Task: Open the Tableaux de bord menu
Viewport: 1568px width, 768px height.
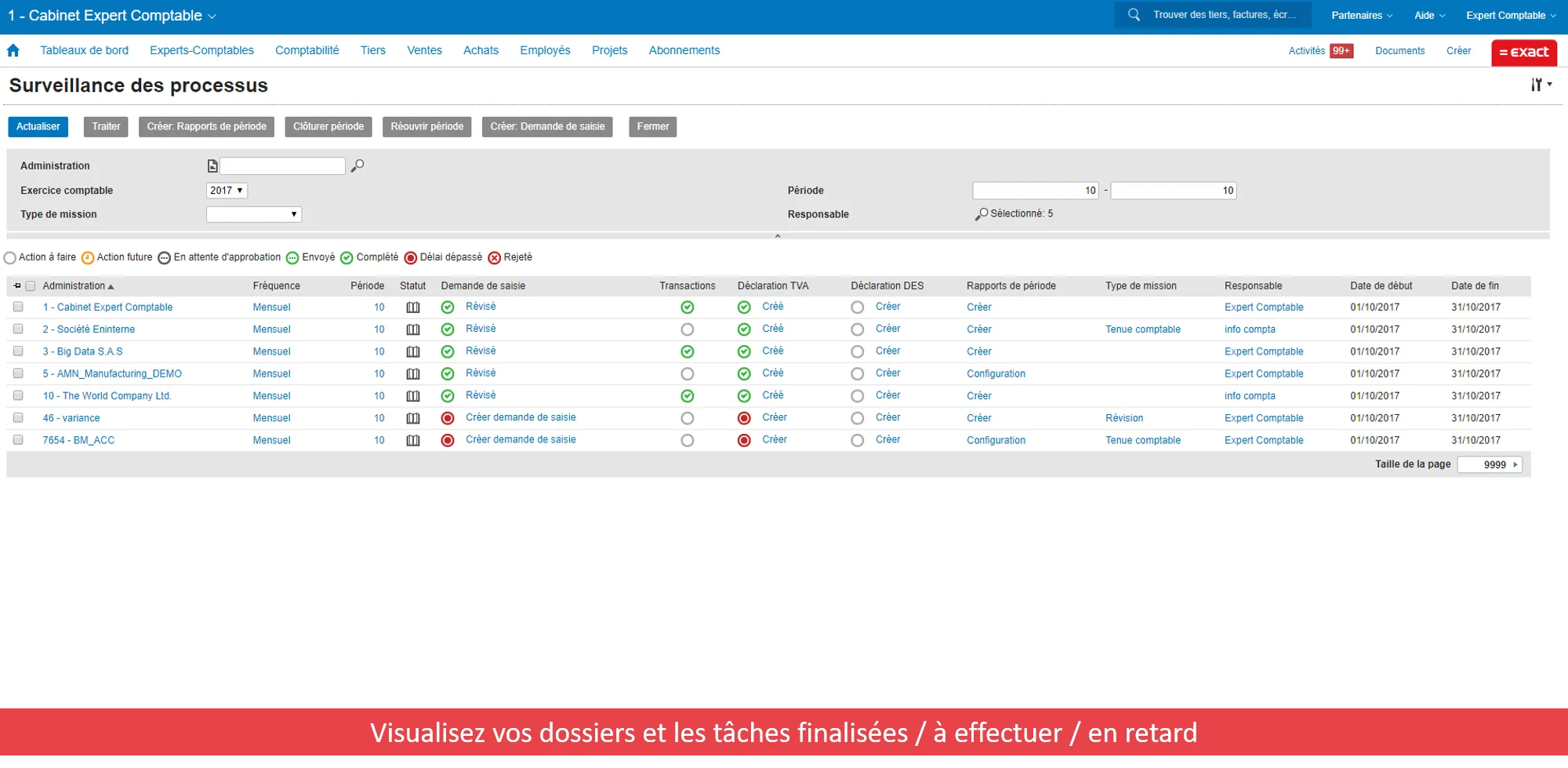Action: pos(84,50)
